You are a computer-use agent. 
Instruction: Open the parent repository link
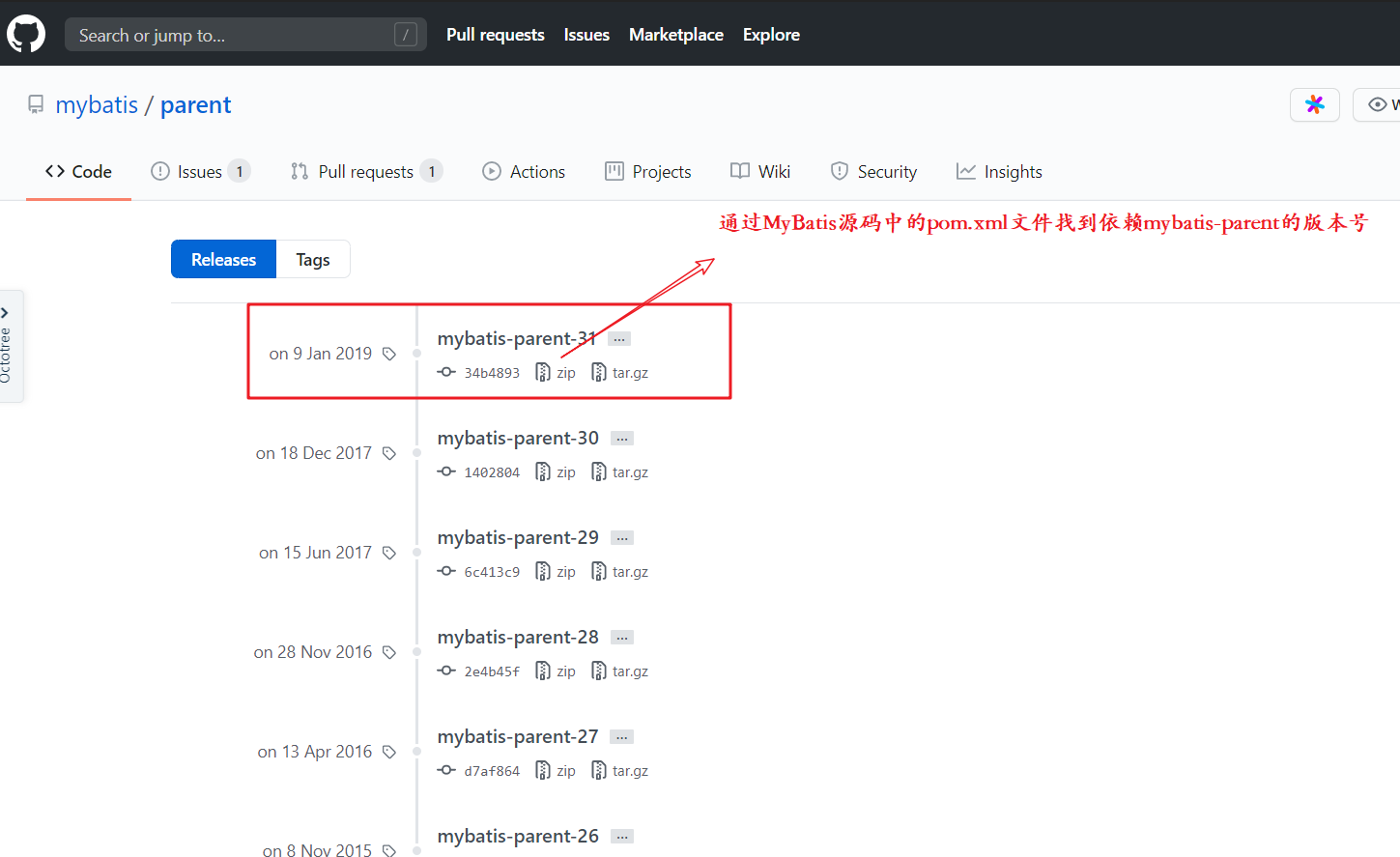point(196,104)
